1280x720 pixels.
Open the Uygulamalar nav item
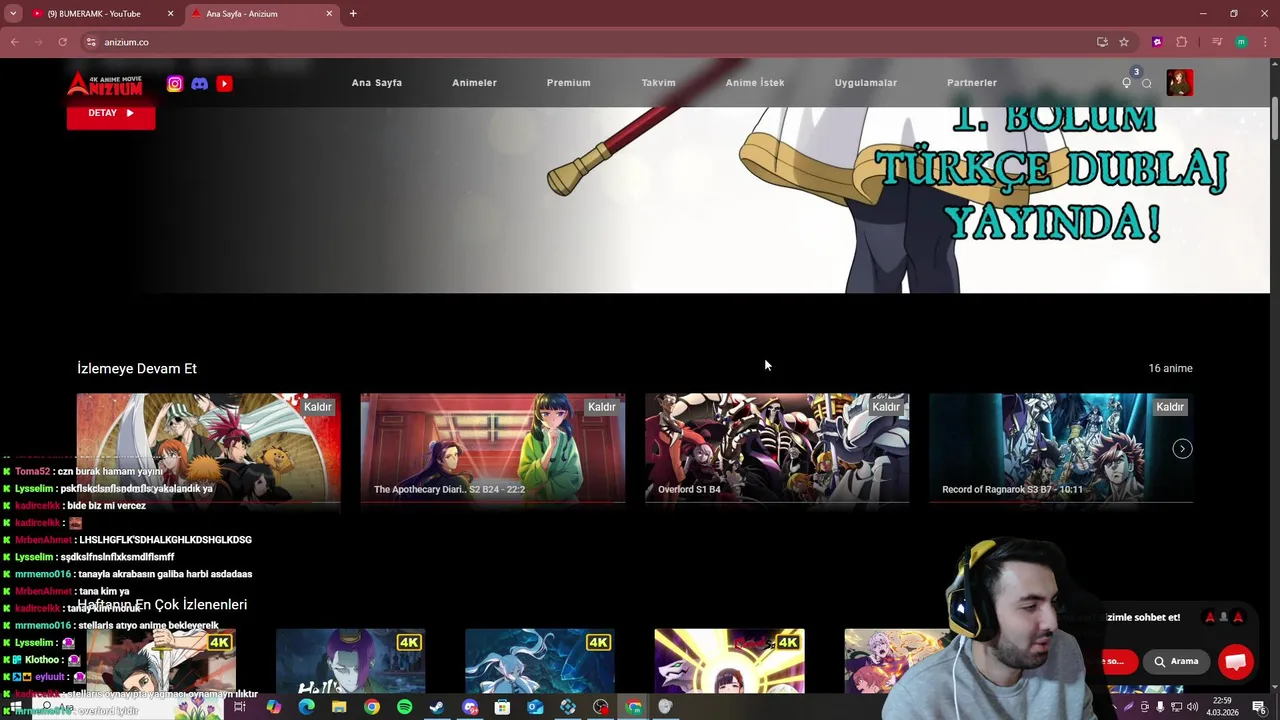click(x=866, y=83)
